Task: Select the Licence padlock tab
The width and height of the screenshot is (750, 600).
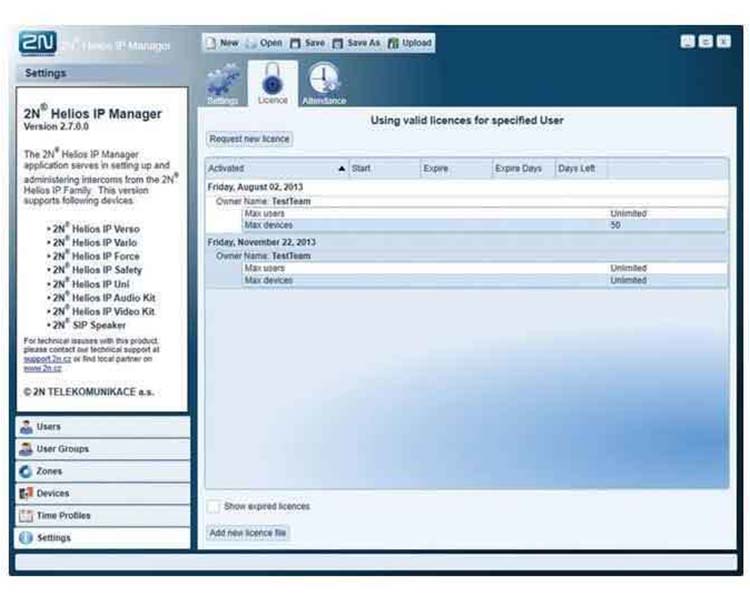Action: (x=273, y=84)
